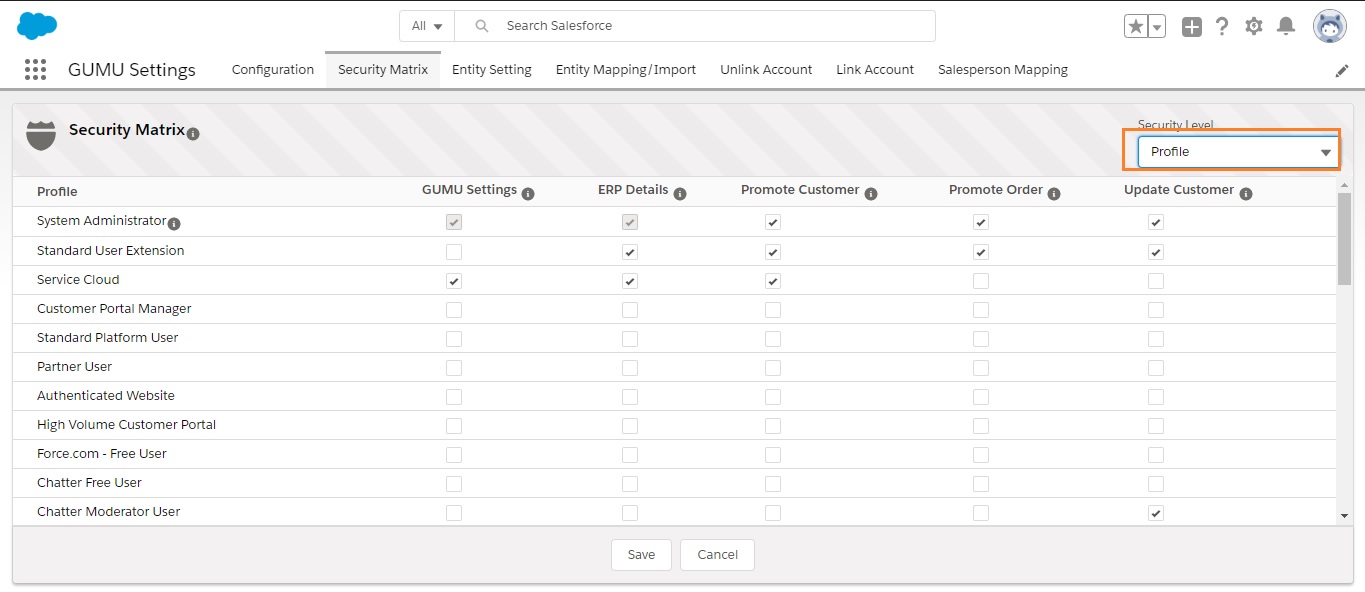Click the Salesforce cloud logo
This screenshot has width=1365, height=592.
pyautogui.click(x=37, y=25)
